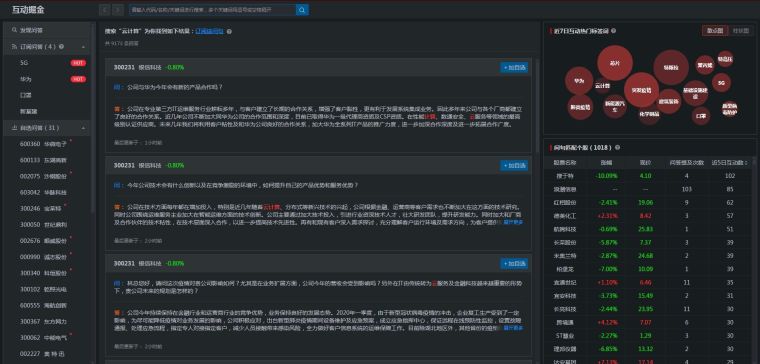Click +加自选 on the technology innovation question card
The image size is (760, 364).
click(514, 165)
